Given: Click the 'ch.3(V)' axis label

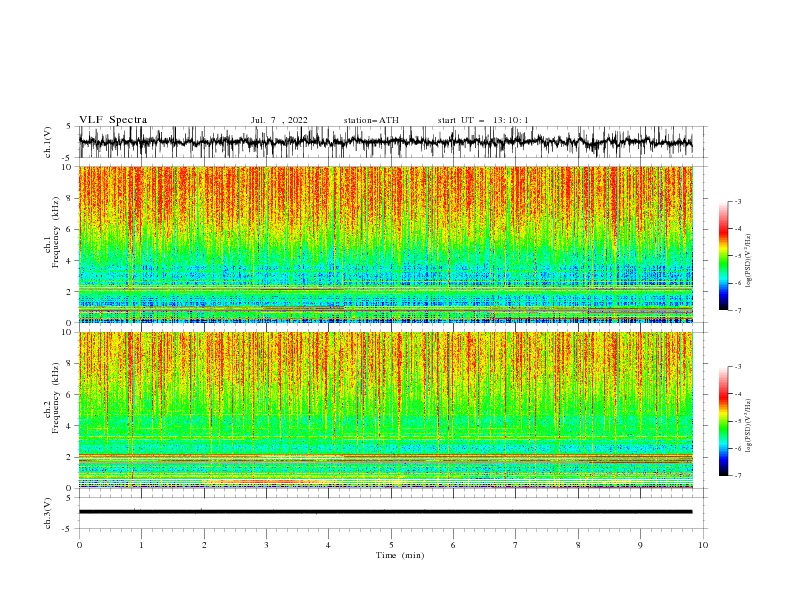Looking at the screenshot, I should pyautogui.click(x=48, y=513).
